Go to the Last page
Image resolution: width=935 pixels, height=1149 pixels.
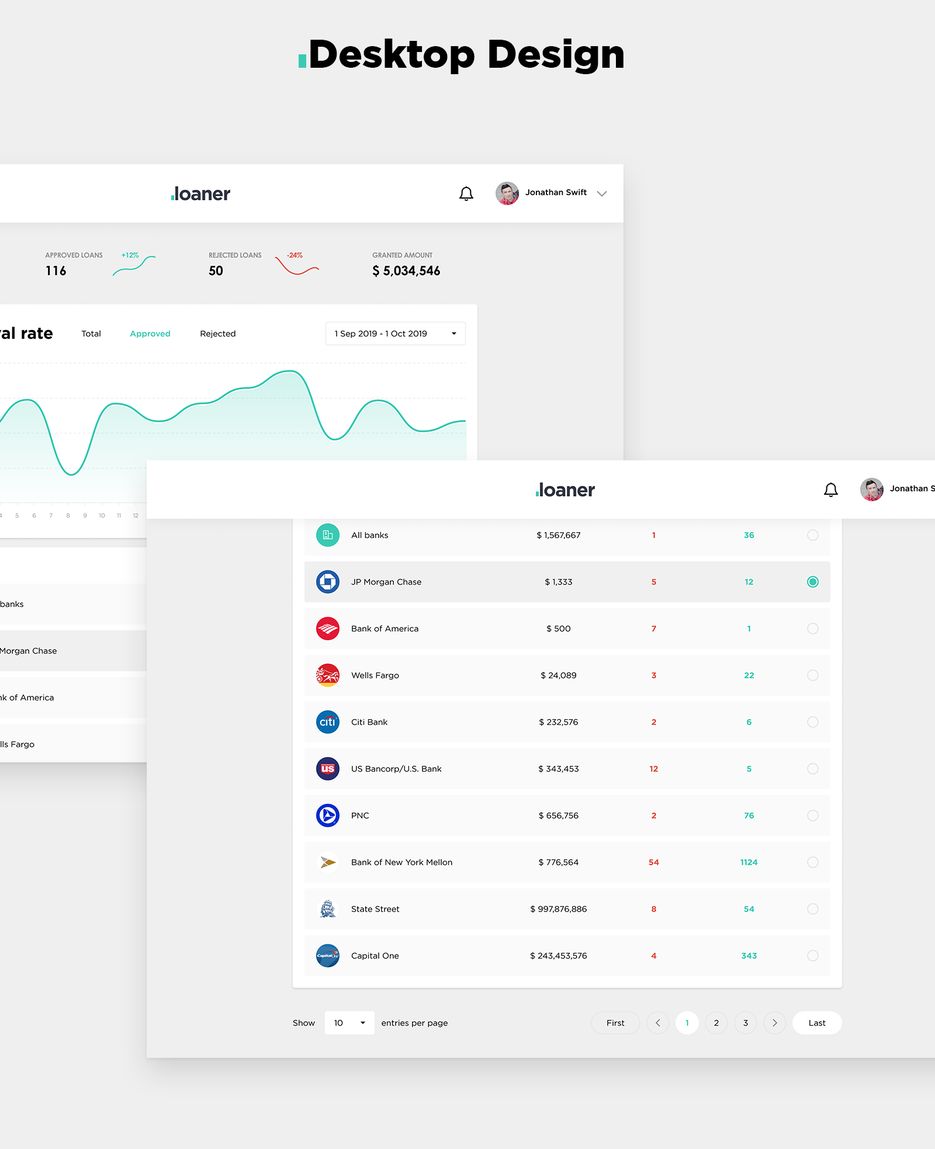click(x=817, y=1023)
